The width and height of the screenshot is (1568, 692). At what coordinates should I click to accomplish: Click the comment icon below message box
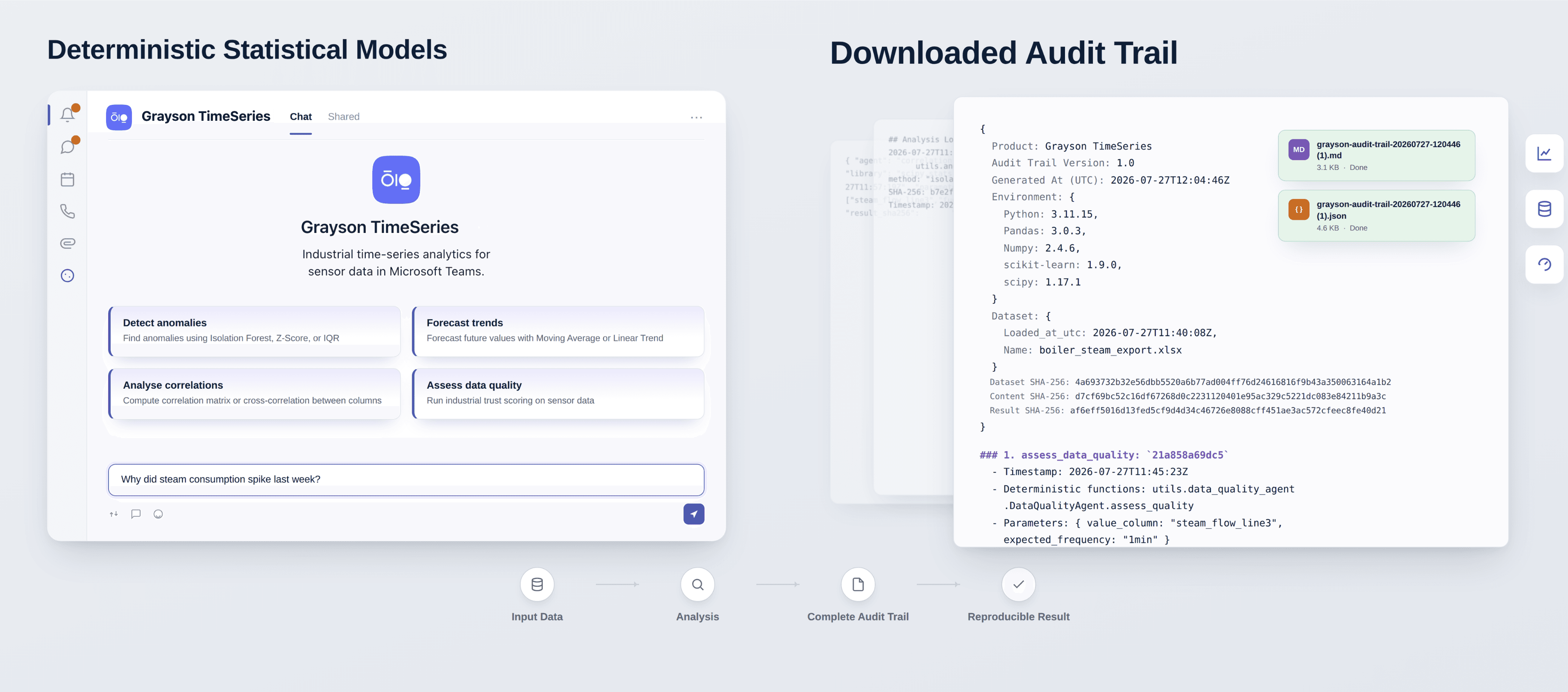point(136,514)
